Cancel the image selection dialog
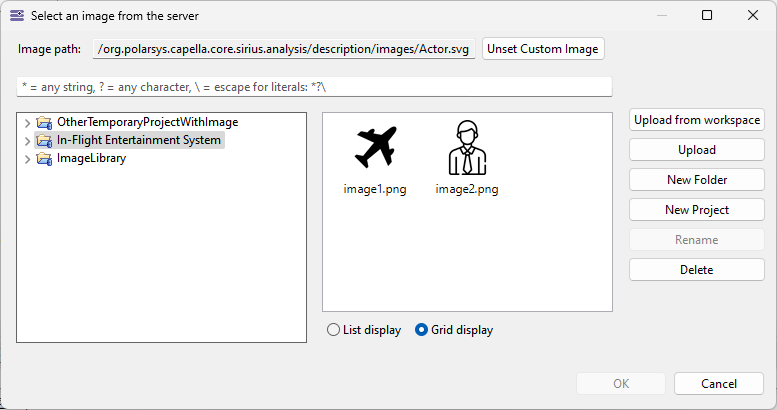The image size is (777, 410). (x=719, y=383)
